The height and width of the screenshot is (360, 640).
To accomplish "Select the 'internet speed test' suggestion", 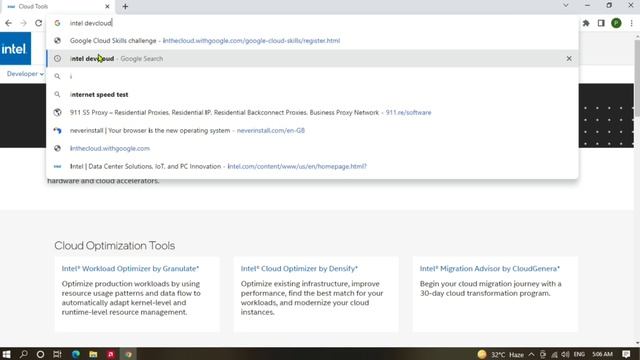I will tap(312, 95).
